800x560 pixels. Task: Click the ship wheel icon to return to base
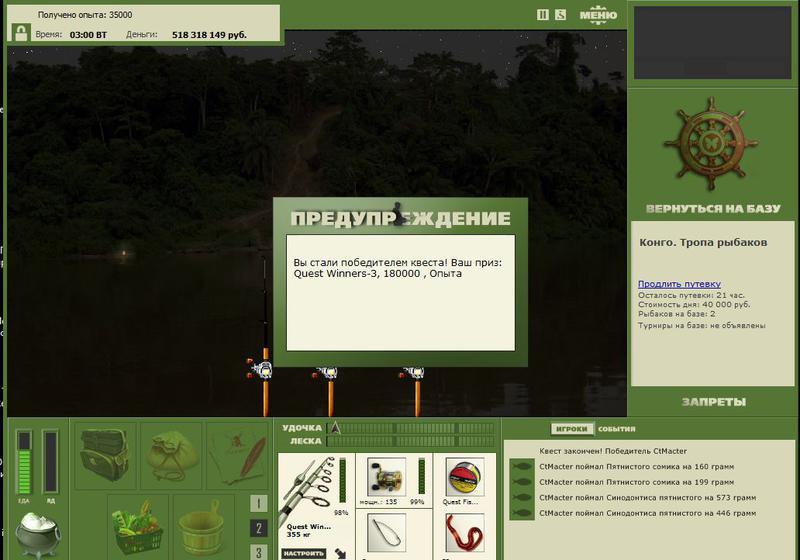pos(711,144)
